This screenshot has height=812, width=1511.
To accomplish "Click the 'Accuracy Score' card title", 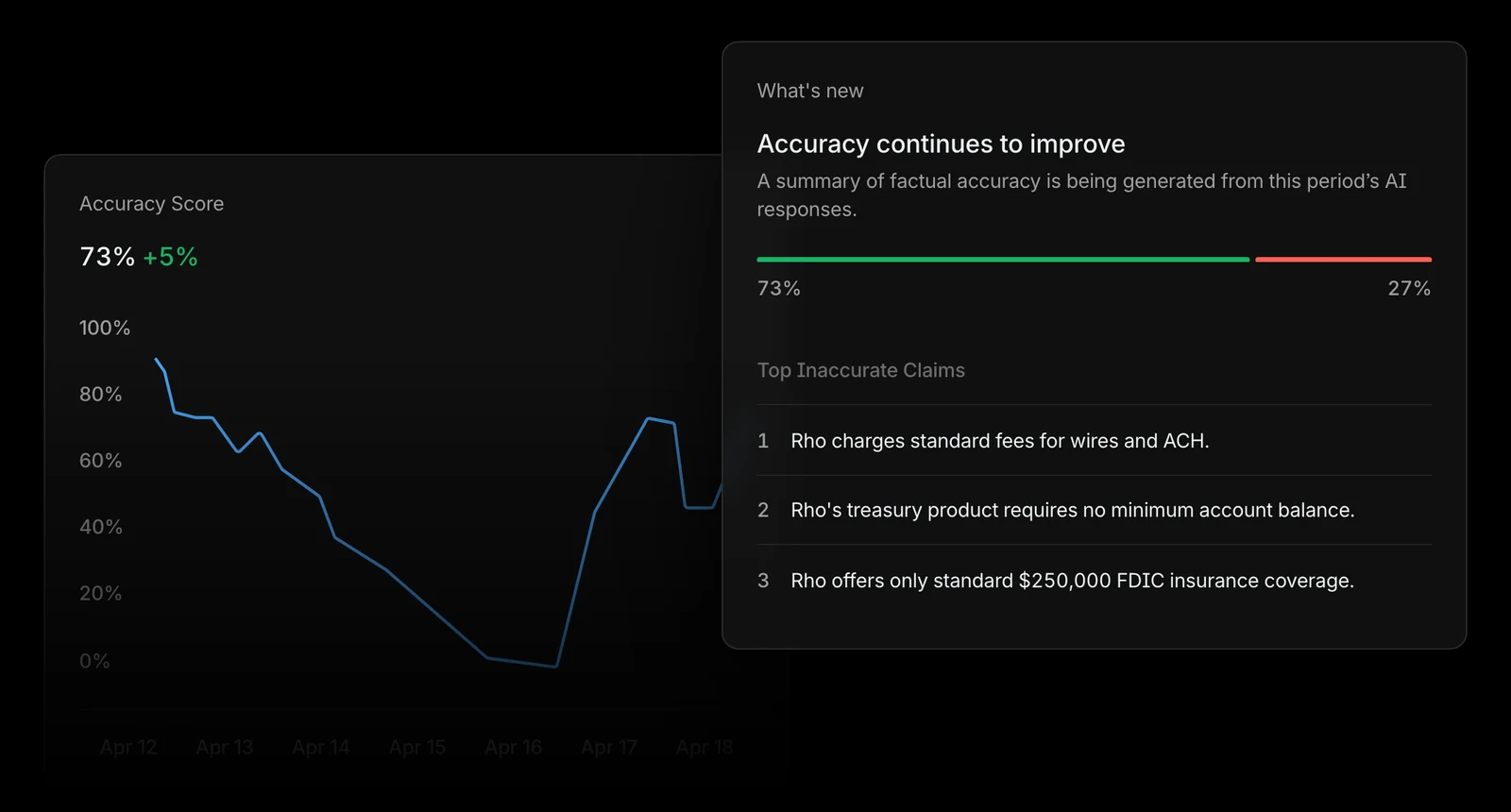I will (x=151, y=204).
